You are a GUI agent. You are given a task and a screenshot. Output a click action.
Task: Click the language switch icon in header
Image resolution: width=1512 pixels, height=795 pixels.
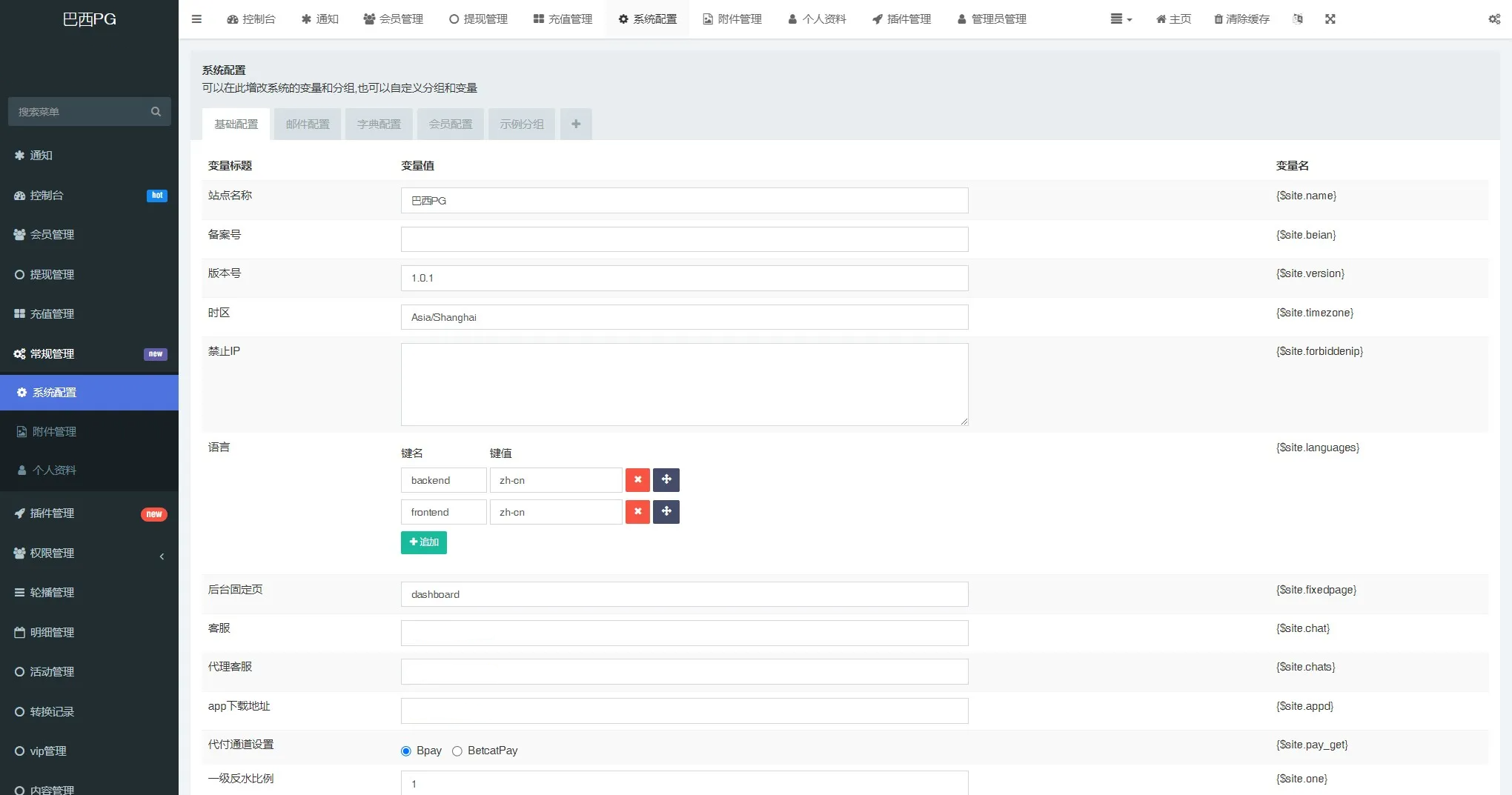point(1297,19)
